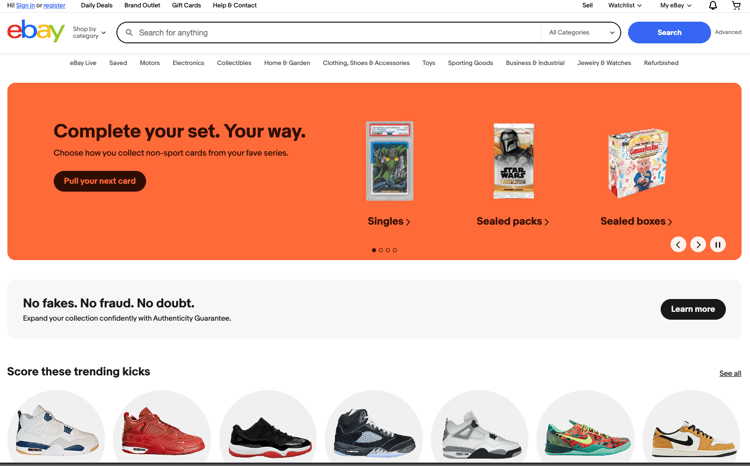This screenshot has width=750, height=466.
Task: Open Sealed boxes category link
Action: (636, 221)
